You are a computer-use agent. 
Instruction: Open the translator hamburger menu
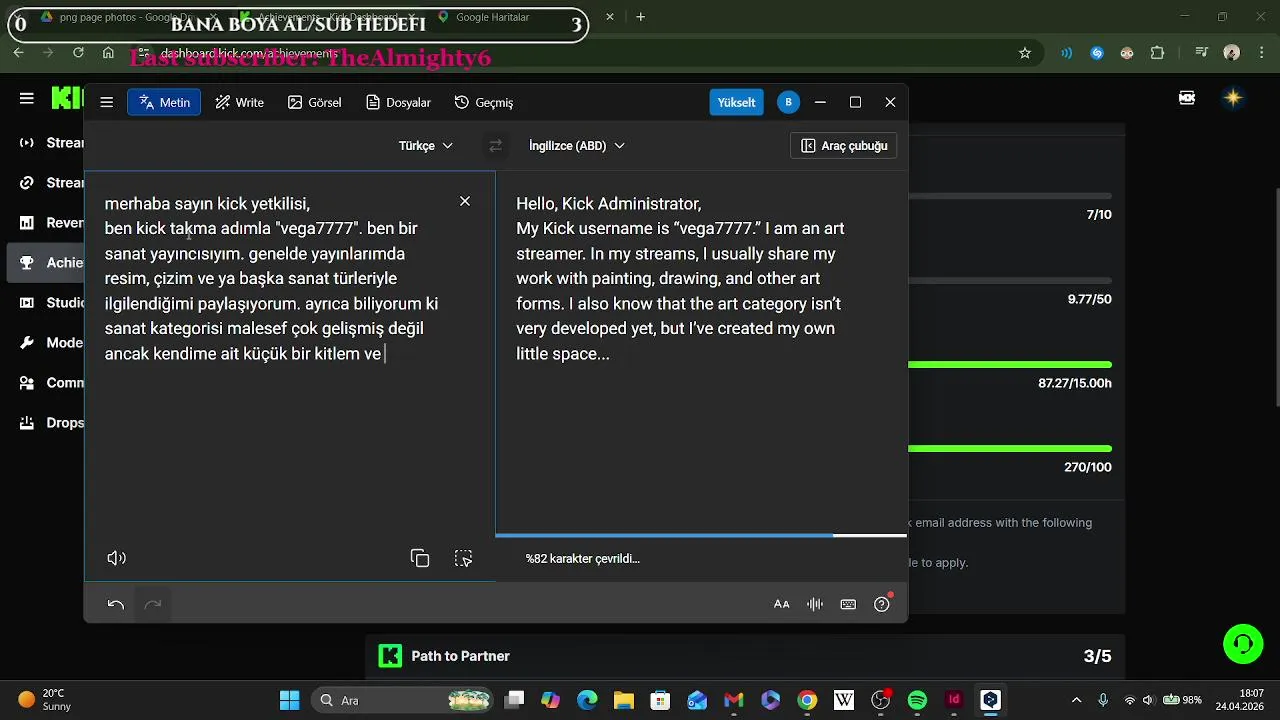point(106,102)
